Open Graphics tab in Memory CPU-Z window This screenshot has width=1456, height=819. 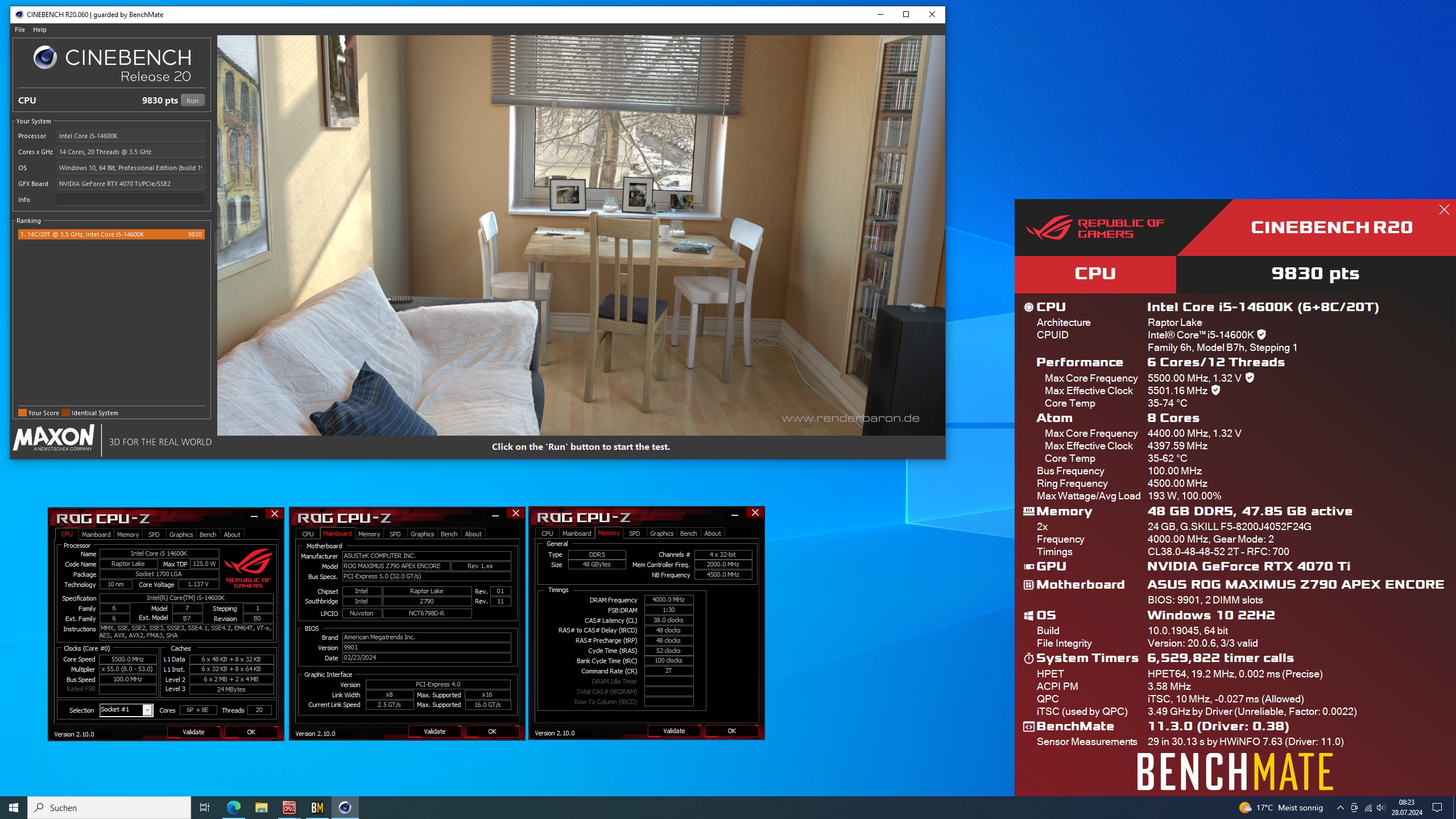[x=661, y=533]
